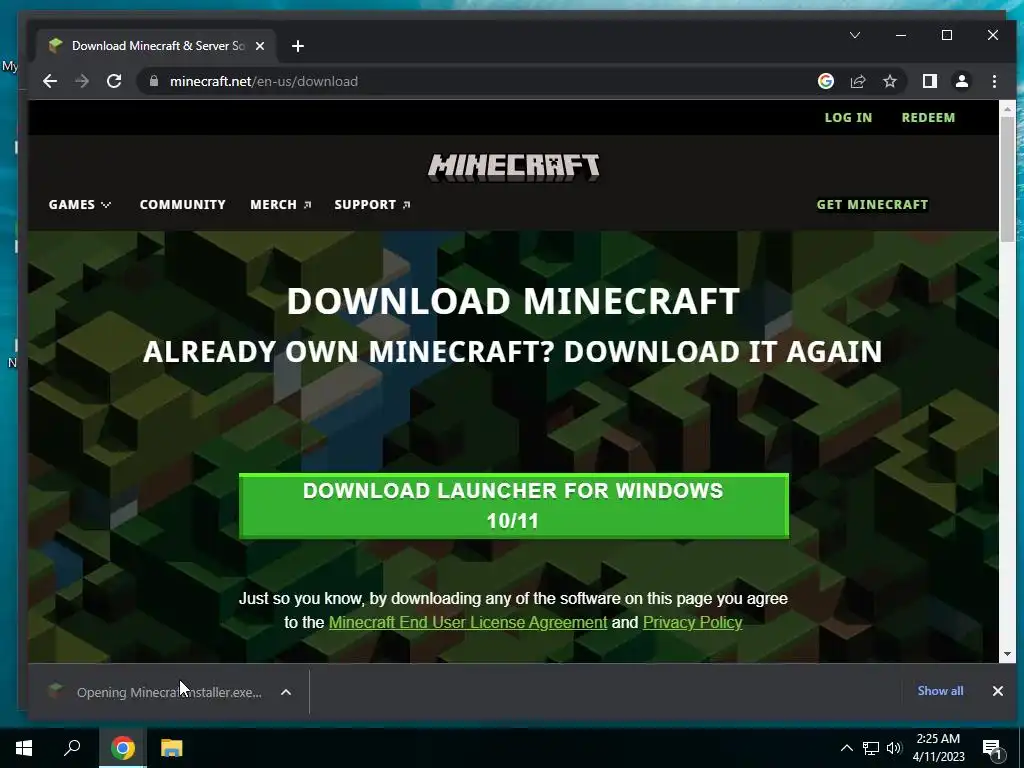Minimize the Chrome window

coord(901,35)
